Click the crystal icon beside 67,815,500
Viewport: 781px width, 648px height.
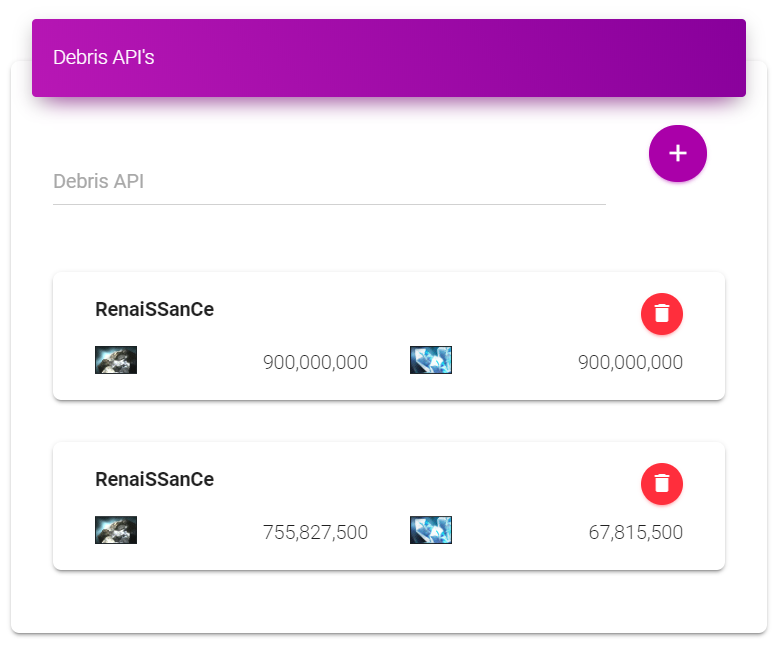(x=431, y=529)
